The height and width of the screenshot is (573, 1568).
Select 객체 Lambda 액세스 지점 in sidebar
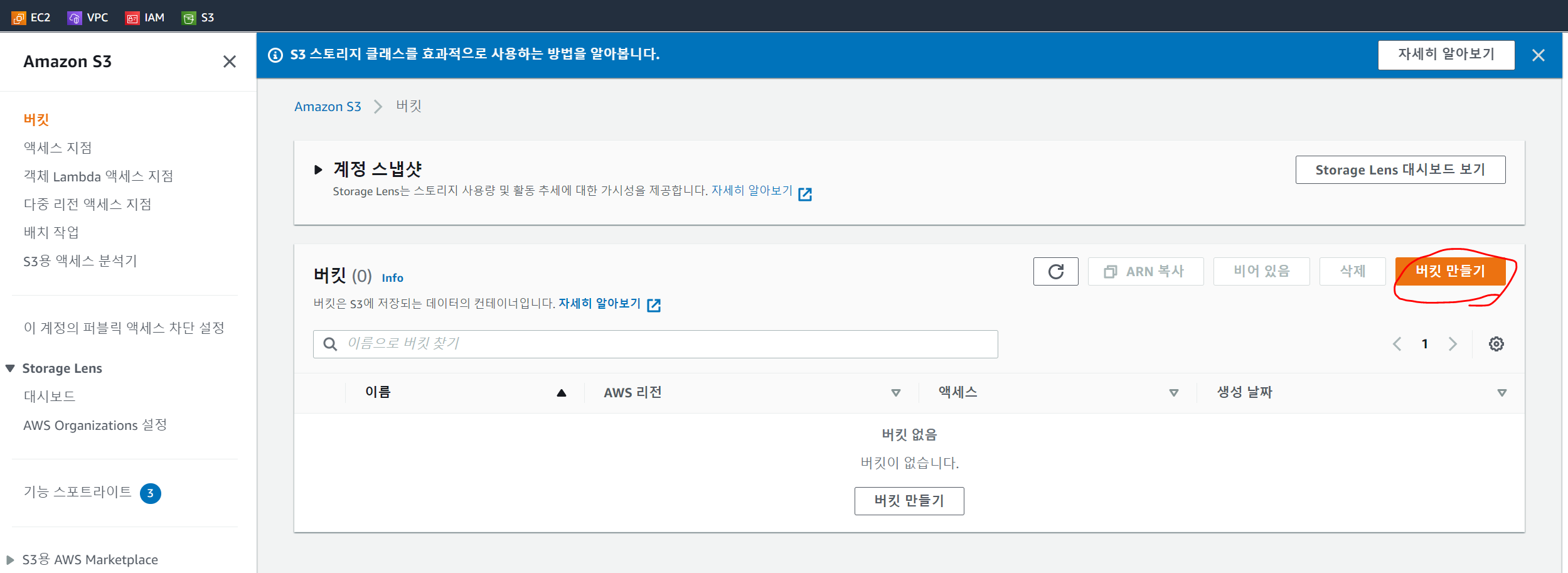pyautogui.click(x=99, y=176)
